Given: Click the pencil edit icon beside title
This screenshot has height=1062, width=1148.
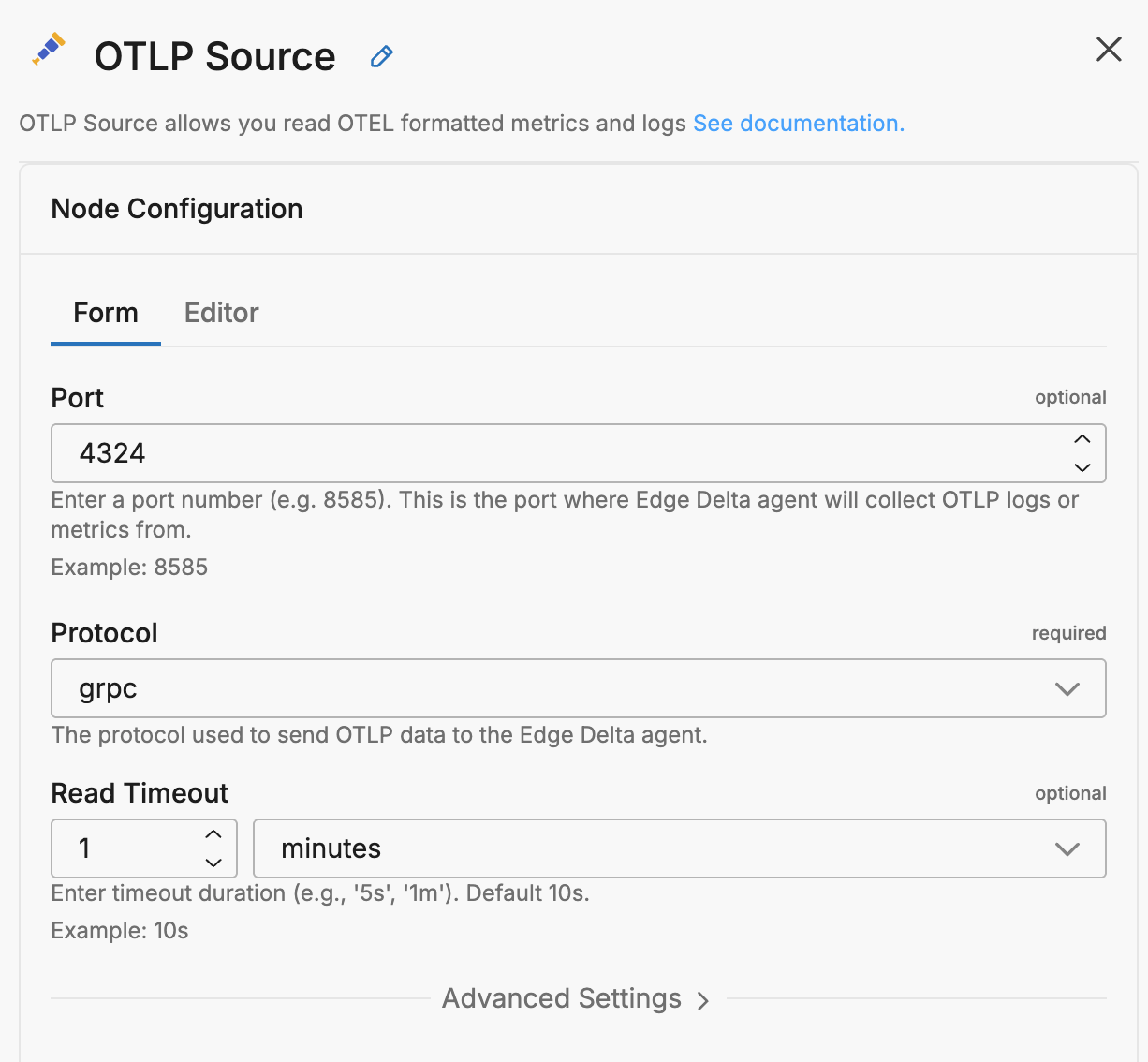Looking at the screenshot, I should [x=381, y=57].
